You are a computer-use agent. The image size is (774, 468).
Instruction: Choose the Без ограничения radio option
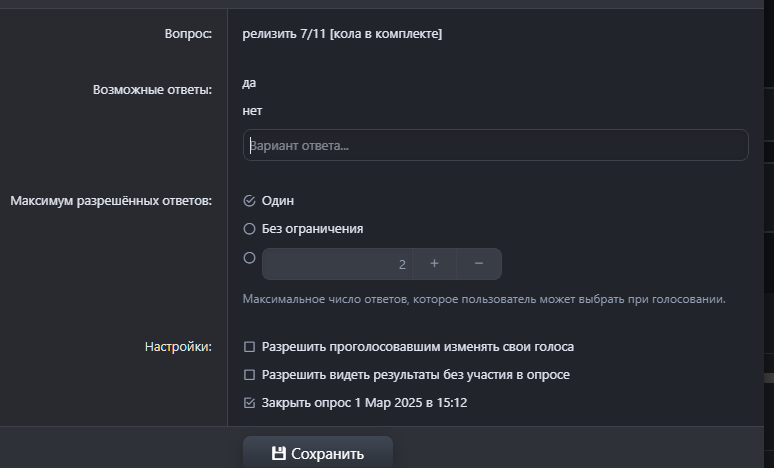point(250,229)
